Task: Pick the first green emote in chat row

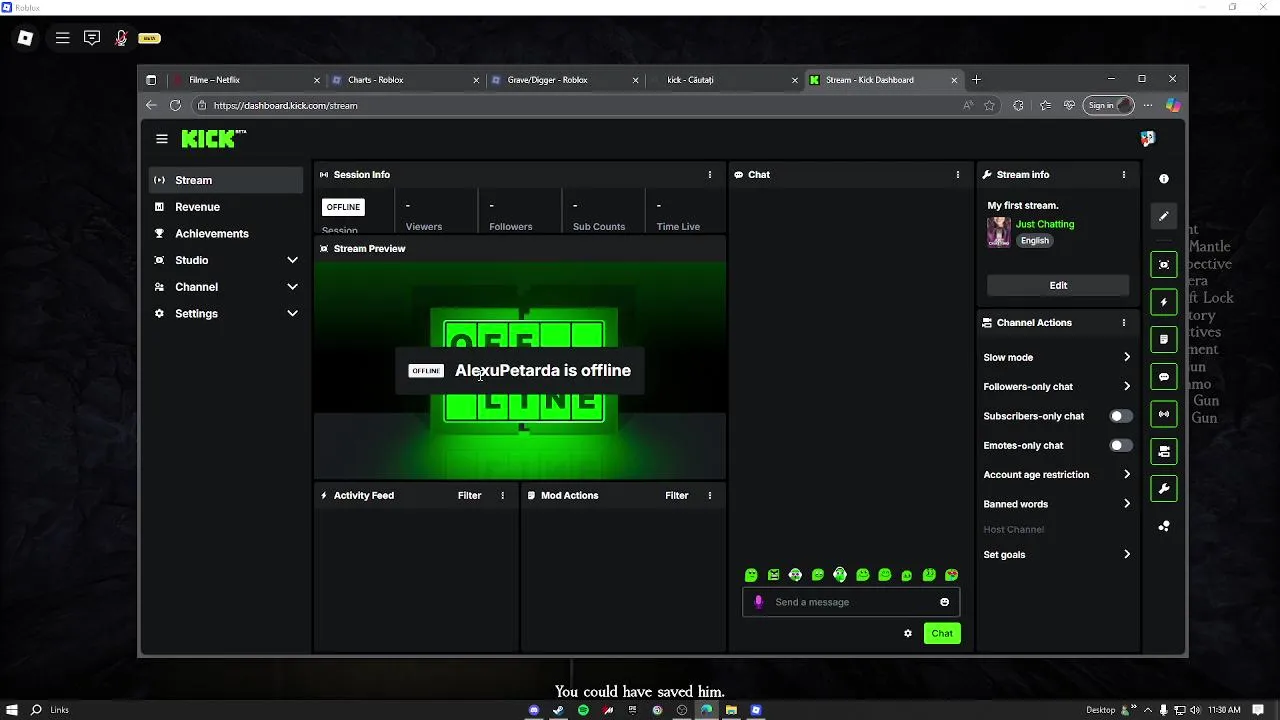Action: tap(751, 575)
